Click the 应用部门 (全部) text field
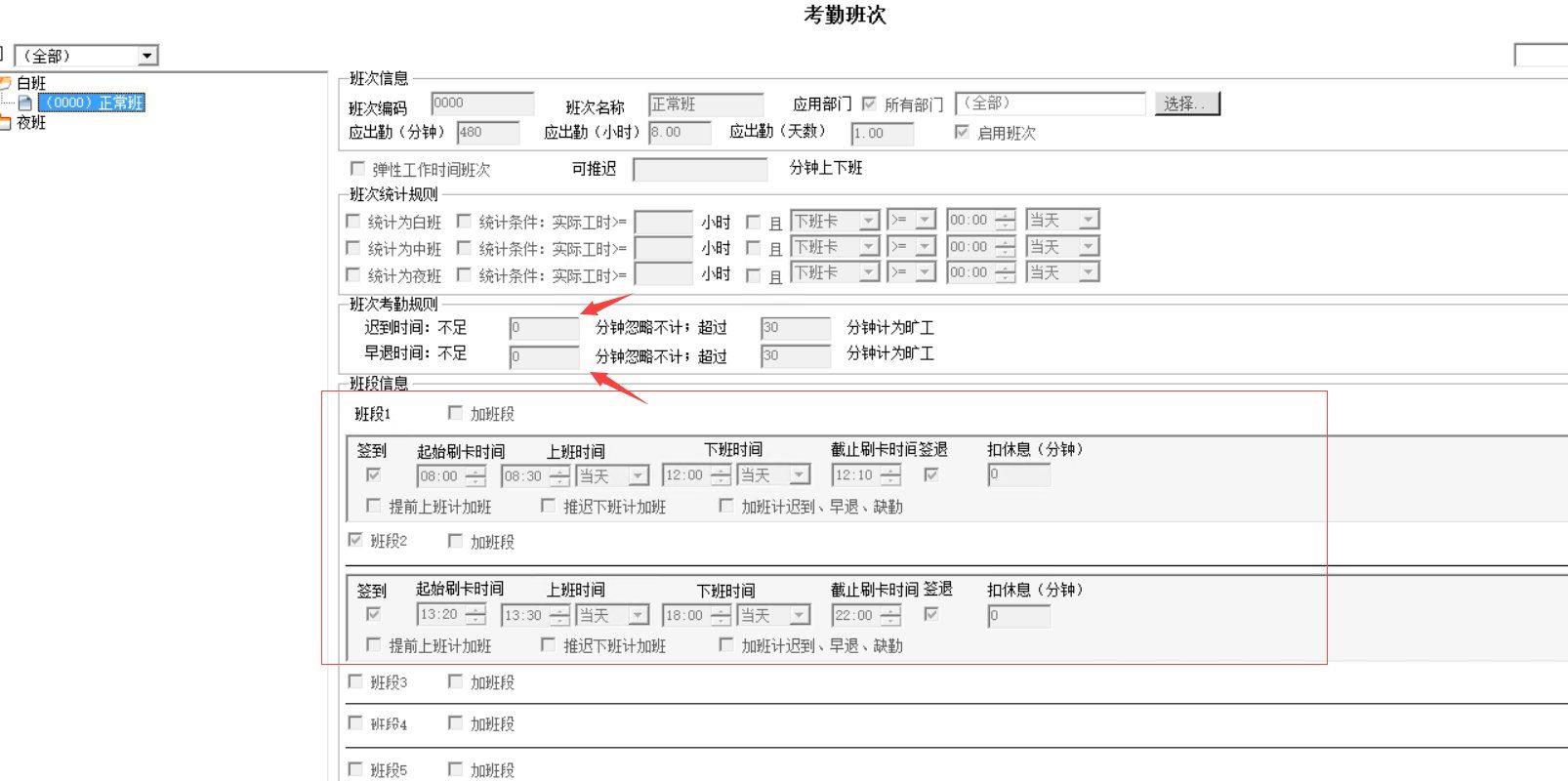The height and width of the screenshot is (781, 1568). pos(1051,103)
